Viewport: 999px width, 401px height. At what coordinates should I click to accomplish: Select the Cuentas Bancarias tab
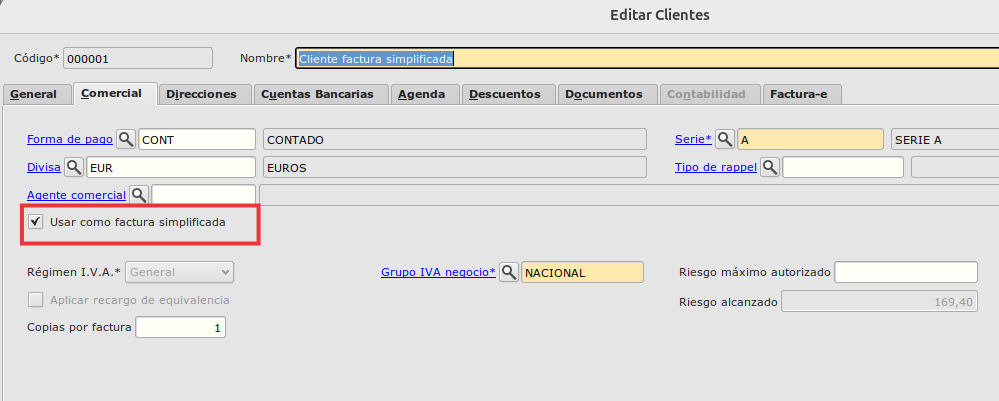317,94
